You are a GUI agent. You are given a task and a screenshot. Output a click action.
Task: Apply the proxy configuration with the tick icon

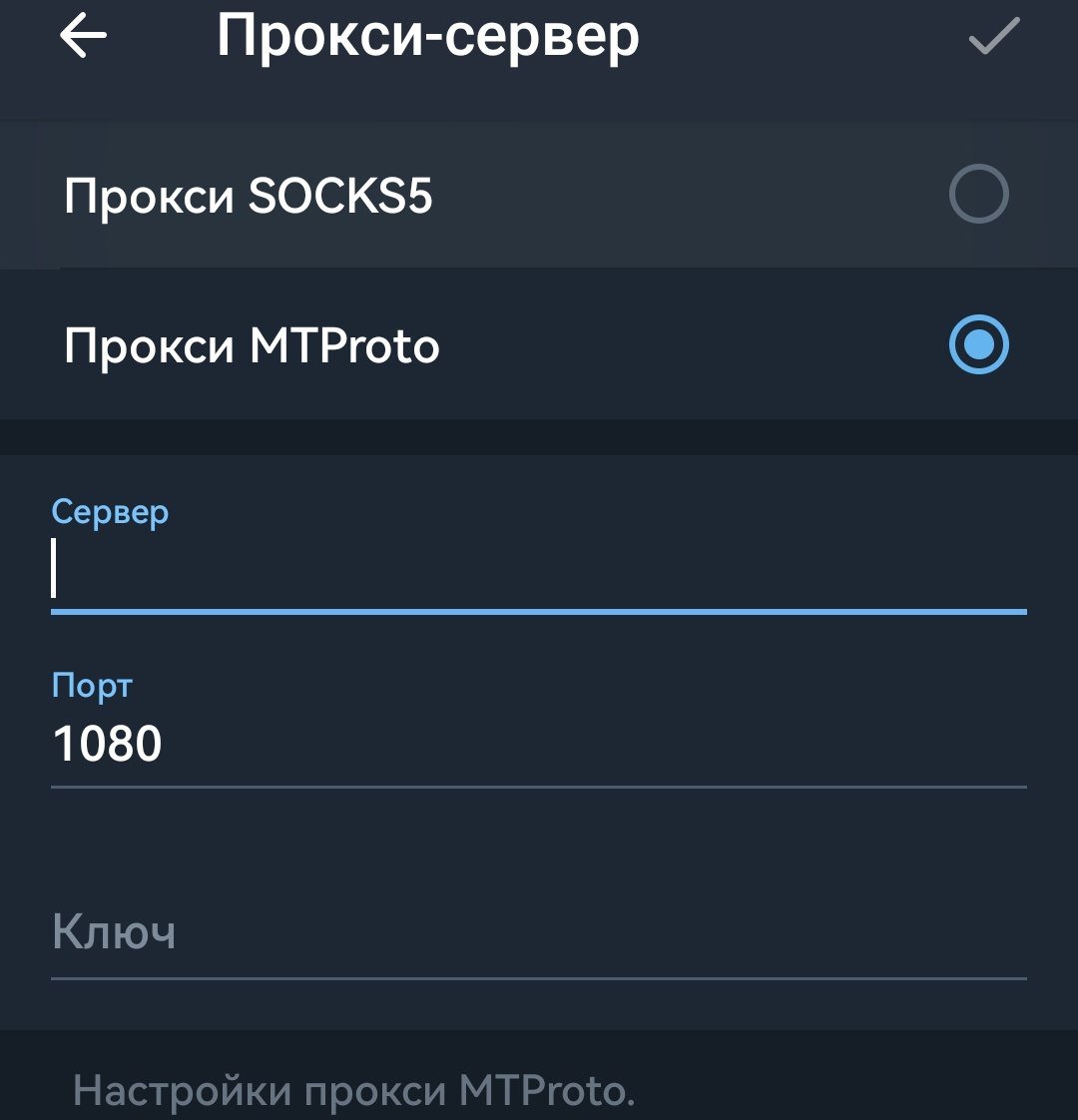(991, 38)
